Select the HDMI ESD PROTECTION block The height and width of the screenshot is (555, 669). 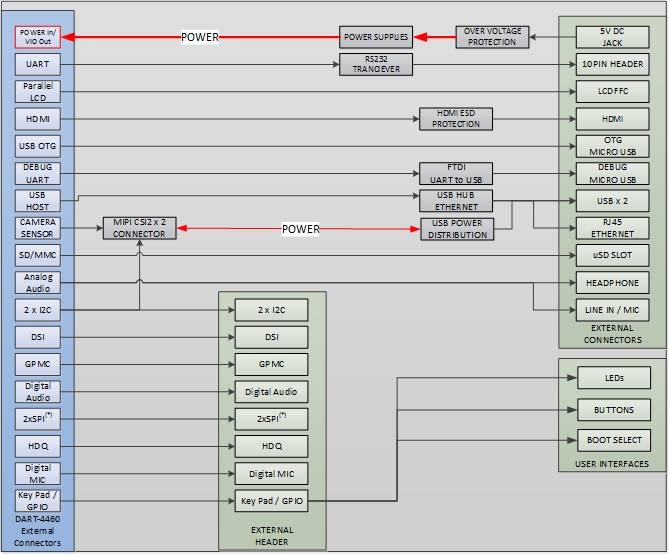pyautogui.click(x=456, y=119)
